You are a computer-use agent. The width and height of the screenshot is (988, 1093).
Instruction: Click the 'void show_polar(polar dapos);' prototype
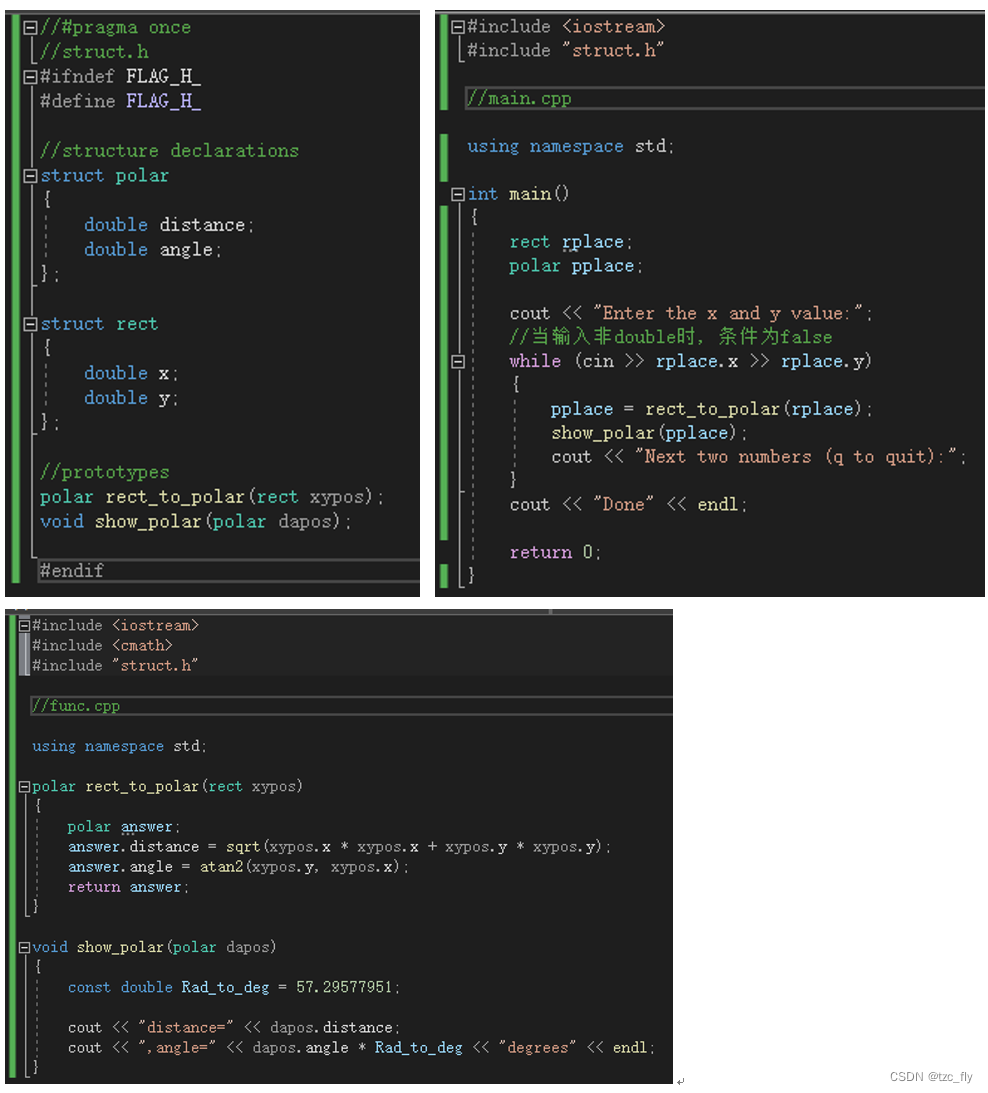point(195,522)
